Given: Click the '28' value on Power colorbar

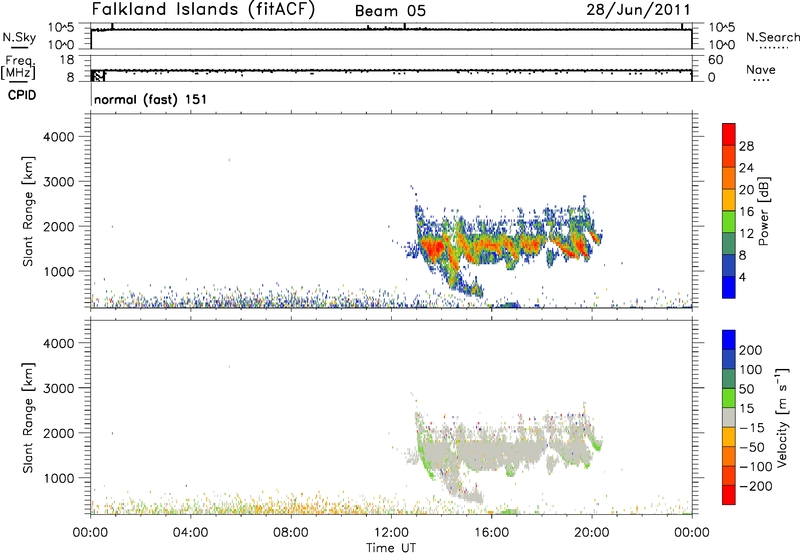Looking at the screenshot, I should (746, 146).
